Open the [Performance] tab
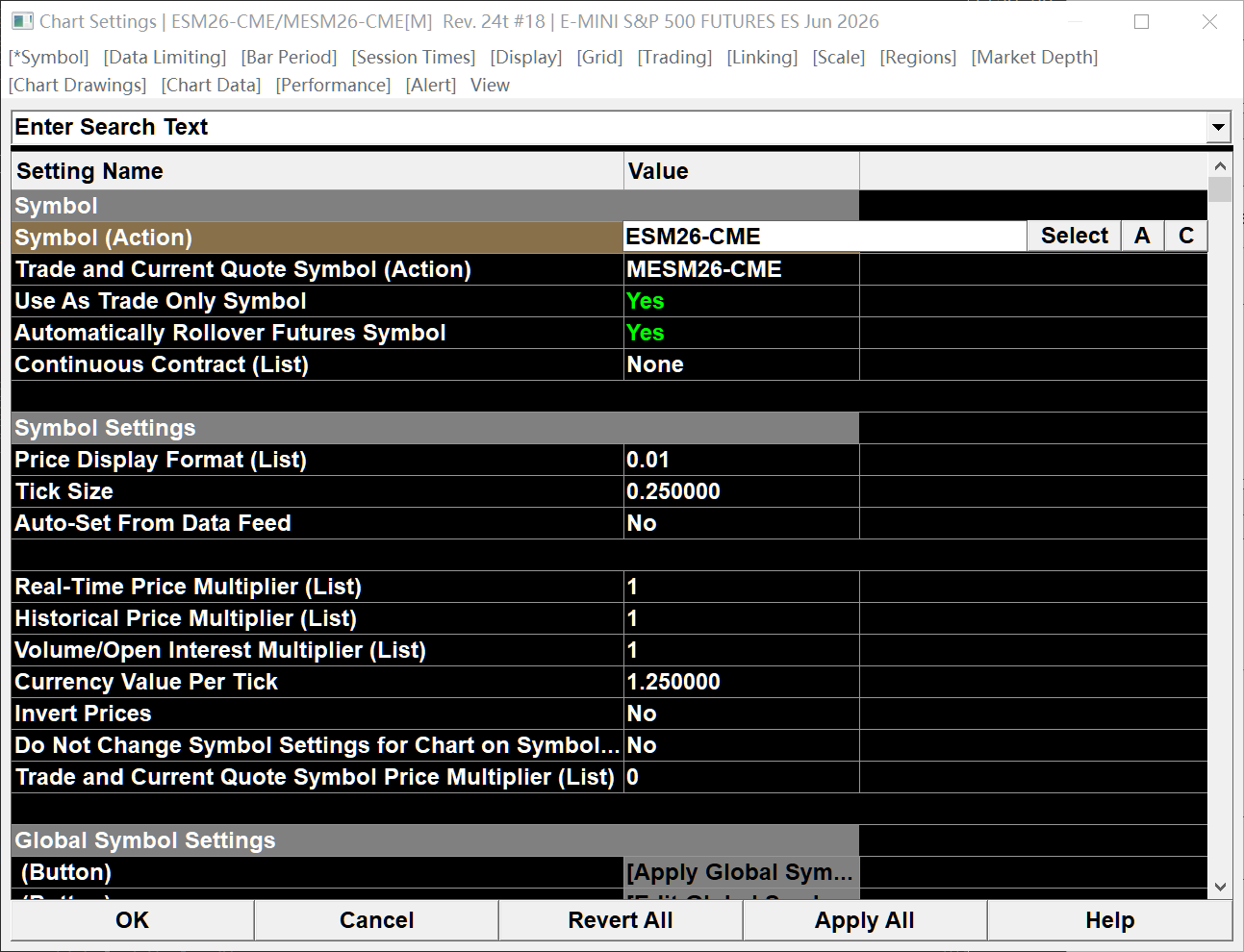 pyautogui.click(x=334, y=86)
